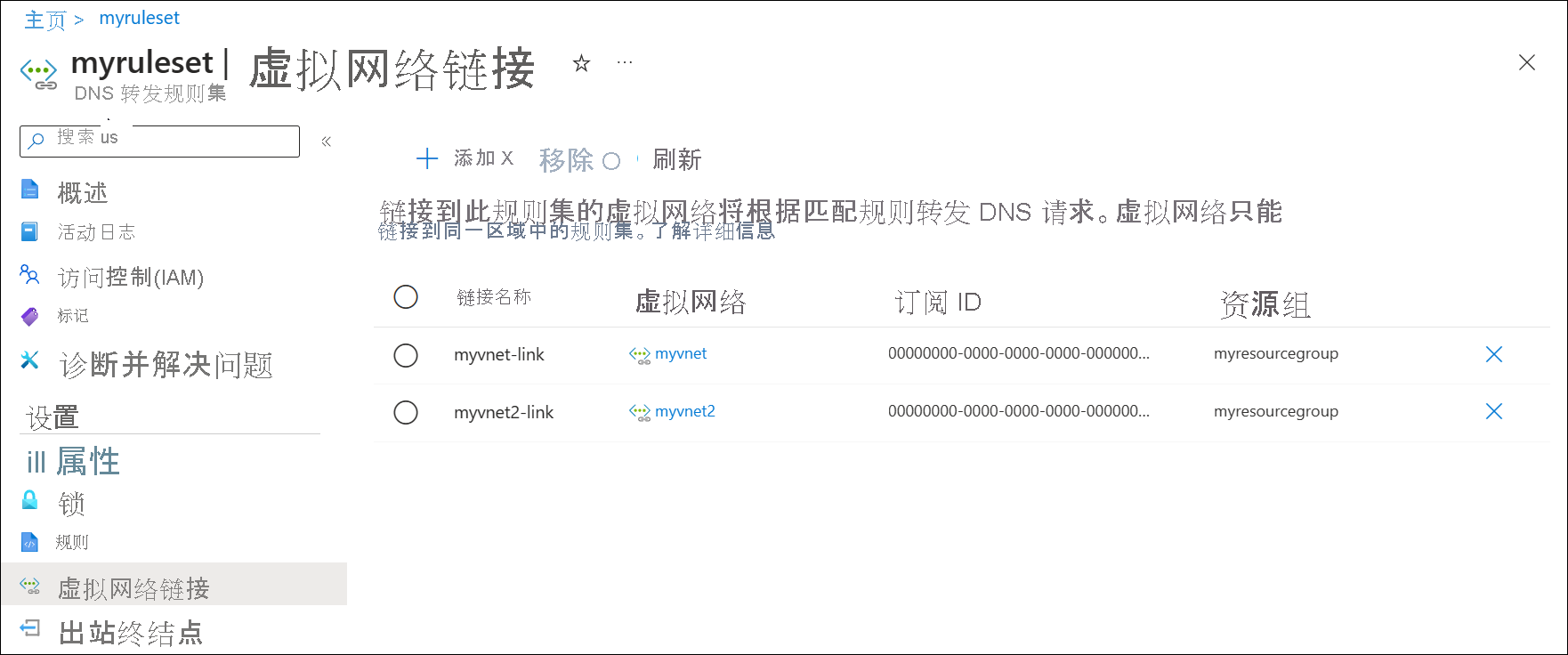Click the 刷新 refresh button

point(676,159)
